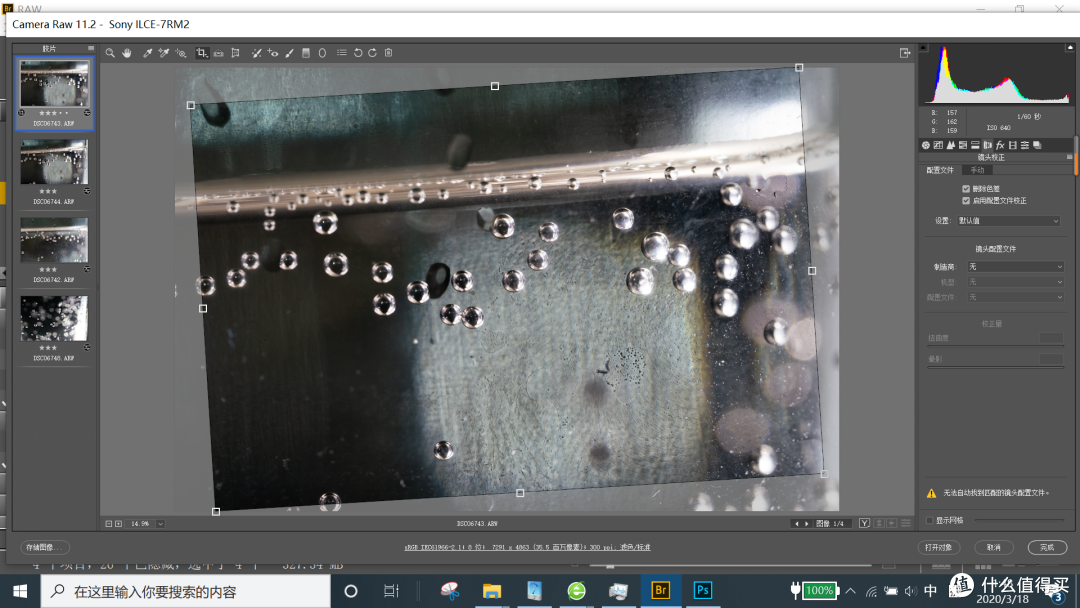Open the Effects fx panel icon
Screen dimensions: 1080x608
pyautogui.click(x=1000, y=145)
